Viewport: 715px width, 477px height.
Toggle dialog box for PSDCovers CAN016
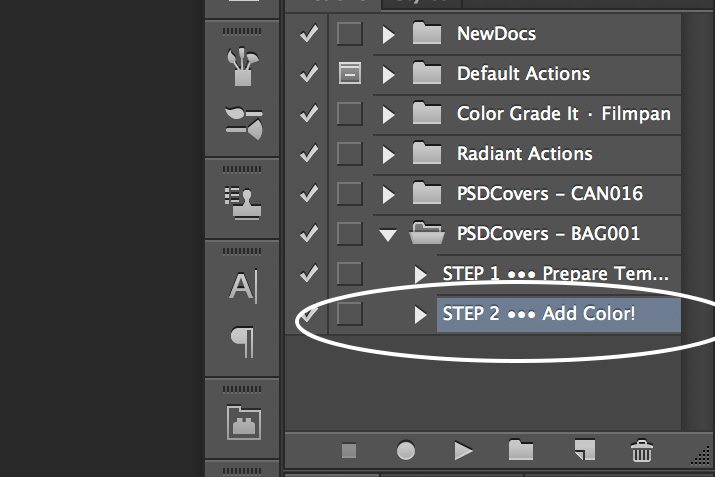point(350,193)
